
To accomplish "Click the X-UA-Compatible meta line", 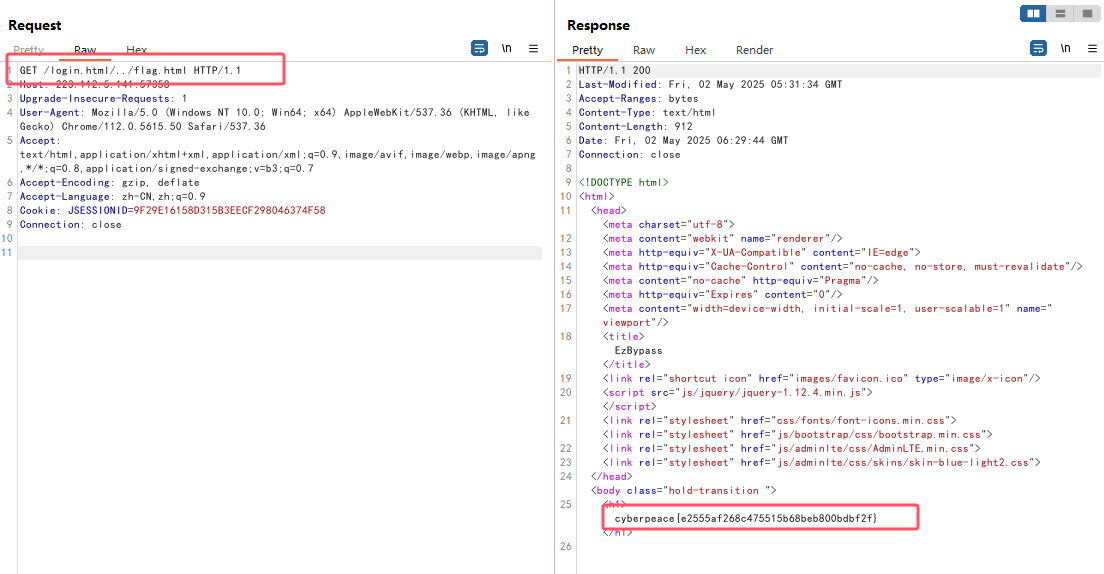I will click(x=761, y=252).
